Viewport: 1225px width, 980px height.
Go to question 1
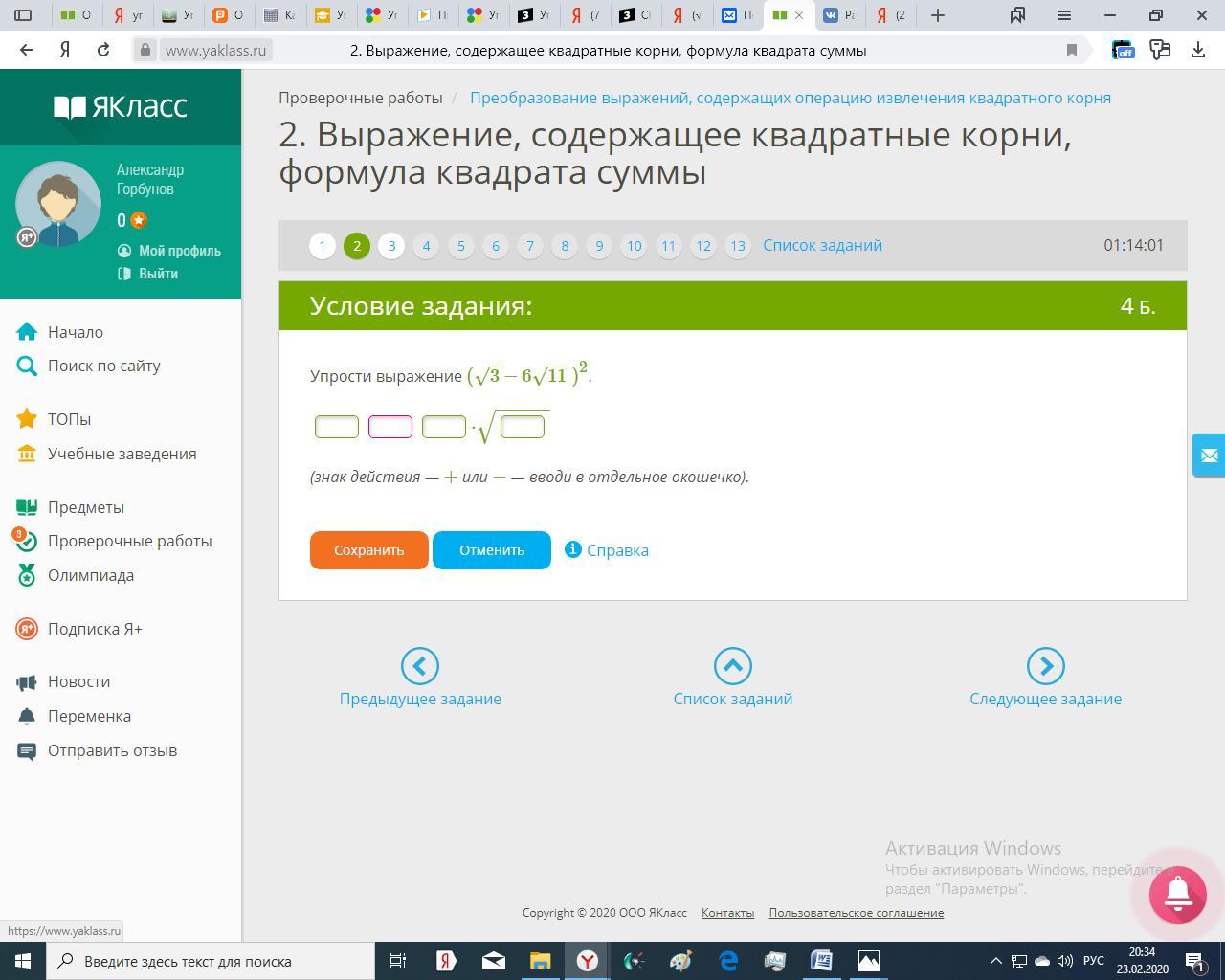(x=323, y=246)
